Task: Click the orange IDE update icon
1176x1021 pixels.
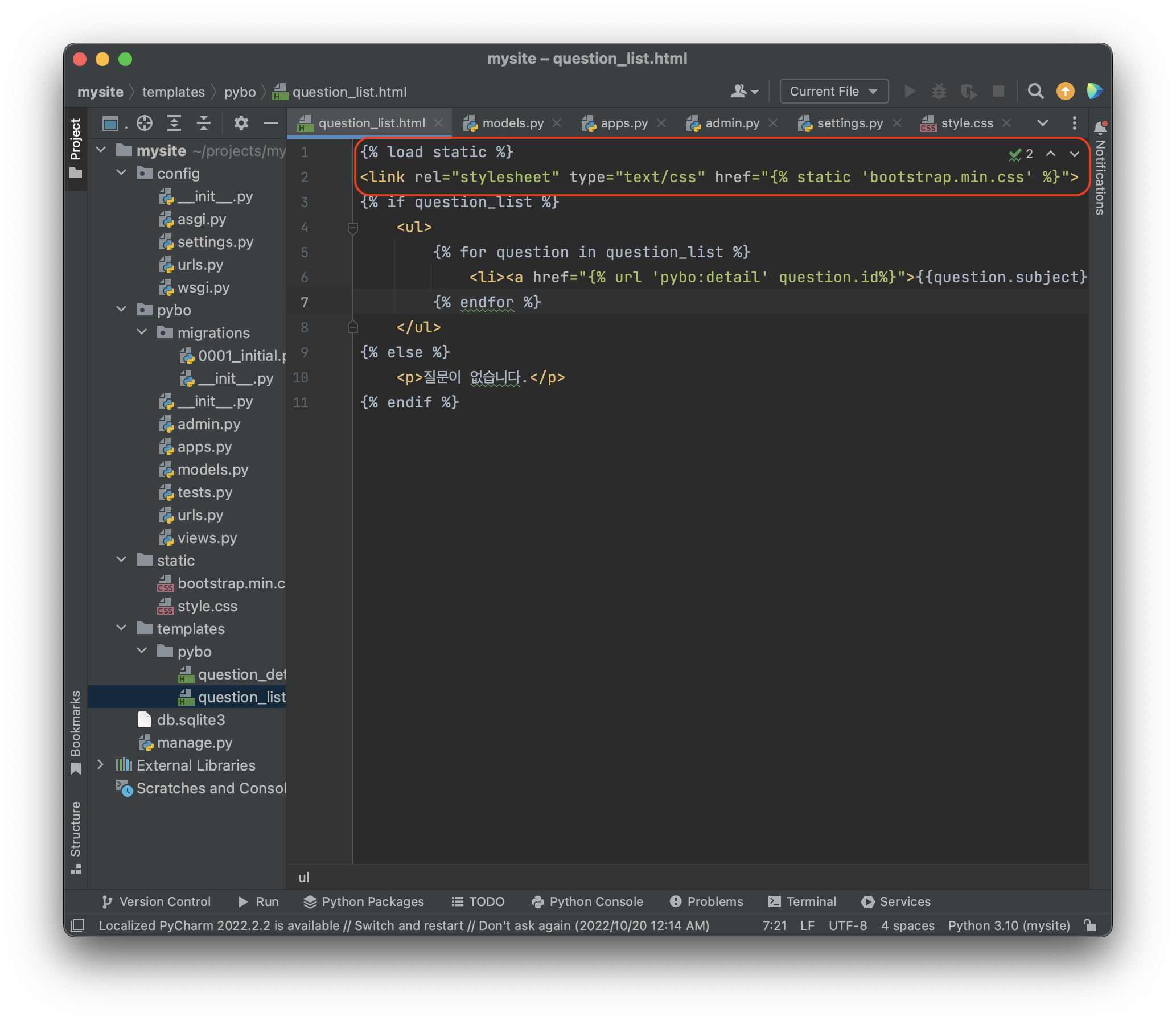Action: (x=1065, y=91)
